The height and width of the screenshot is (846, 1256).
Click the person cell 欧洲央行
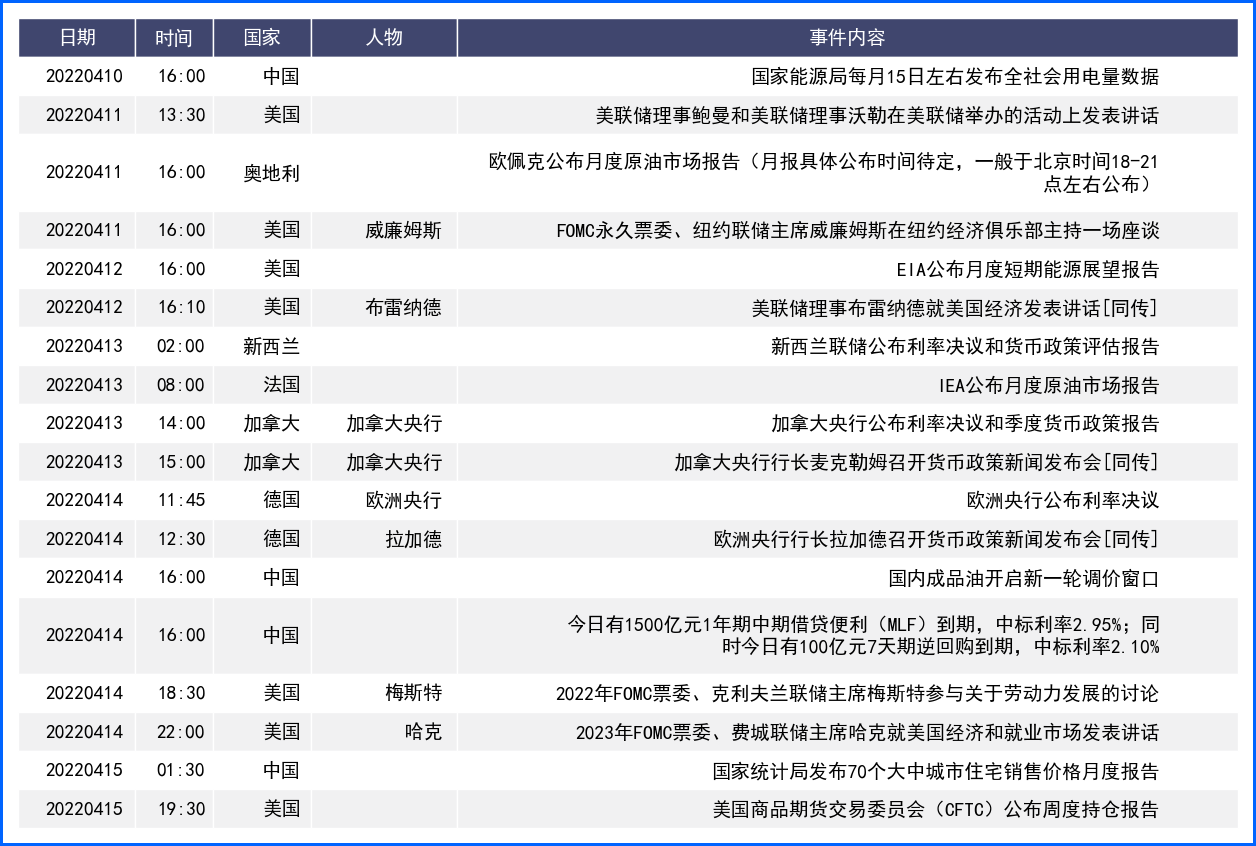click(404, 500)
